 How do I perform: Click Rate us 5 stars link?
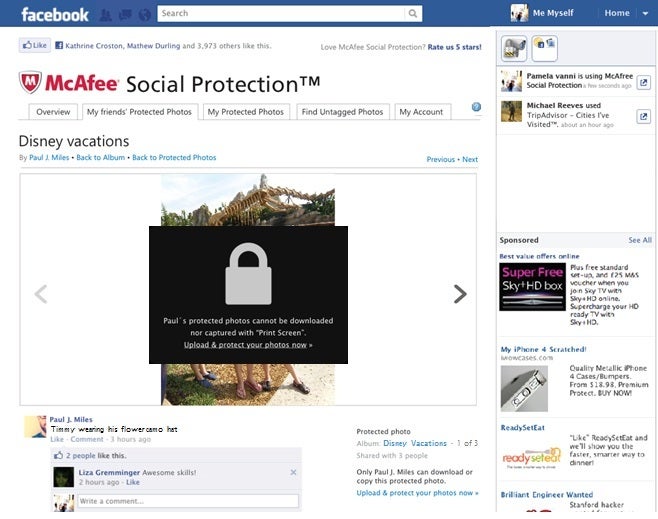[454, 47]
